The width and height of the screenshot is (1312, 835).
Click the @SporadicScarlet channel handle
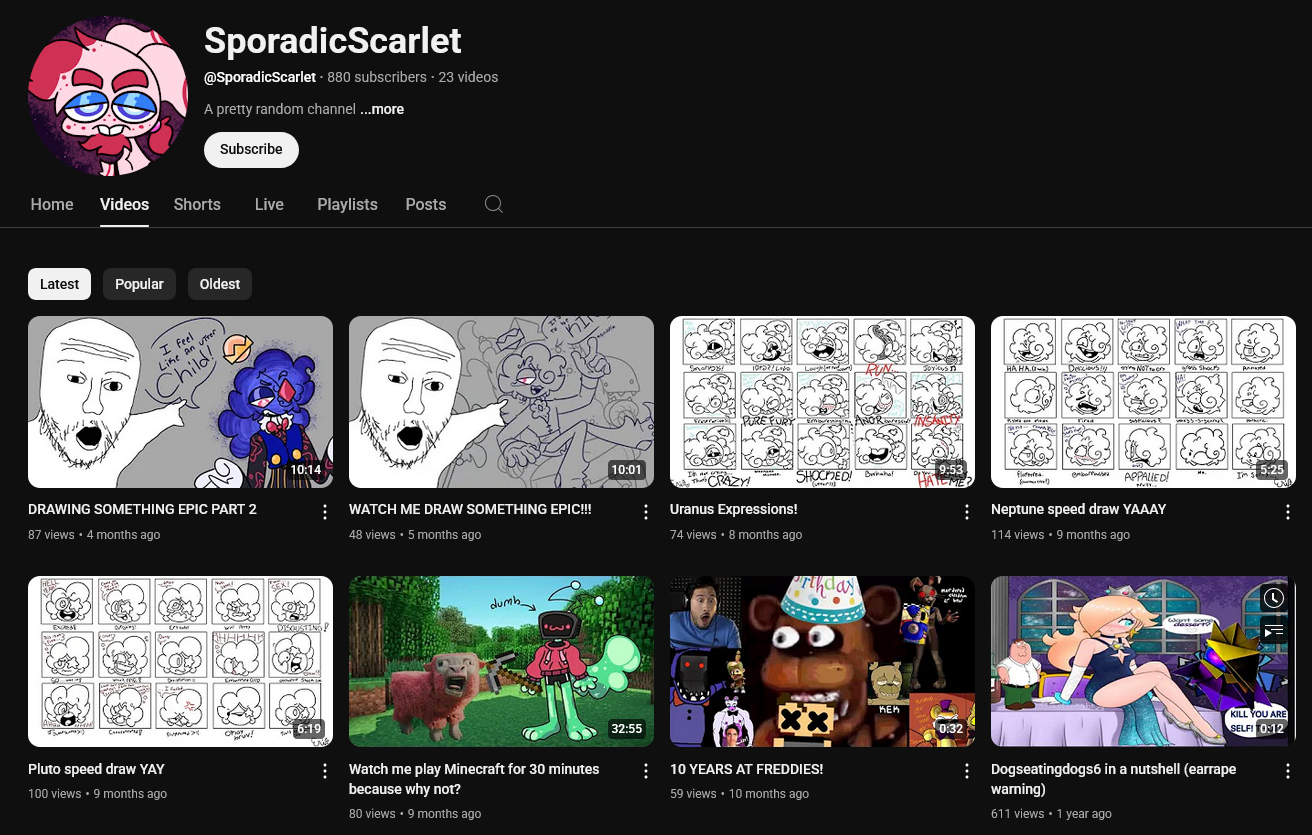pyautogui.click(x=260, y=77)
